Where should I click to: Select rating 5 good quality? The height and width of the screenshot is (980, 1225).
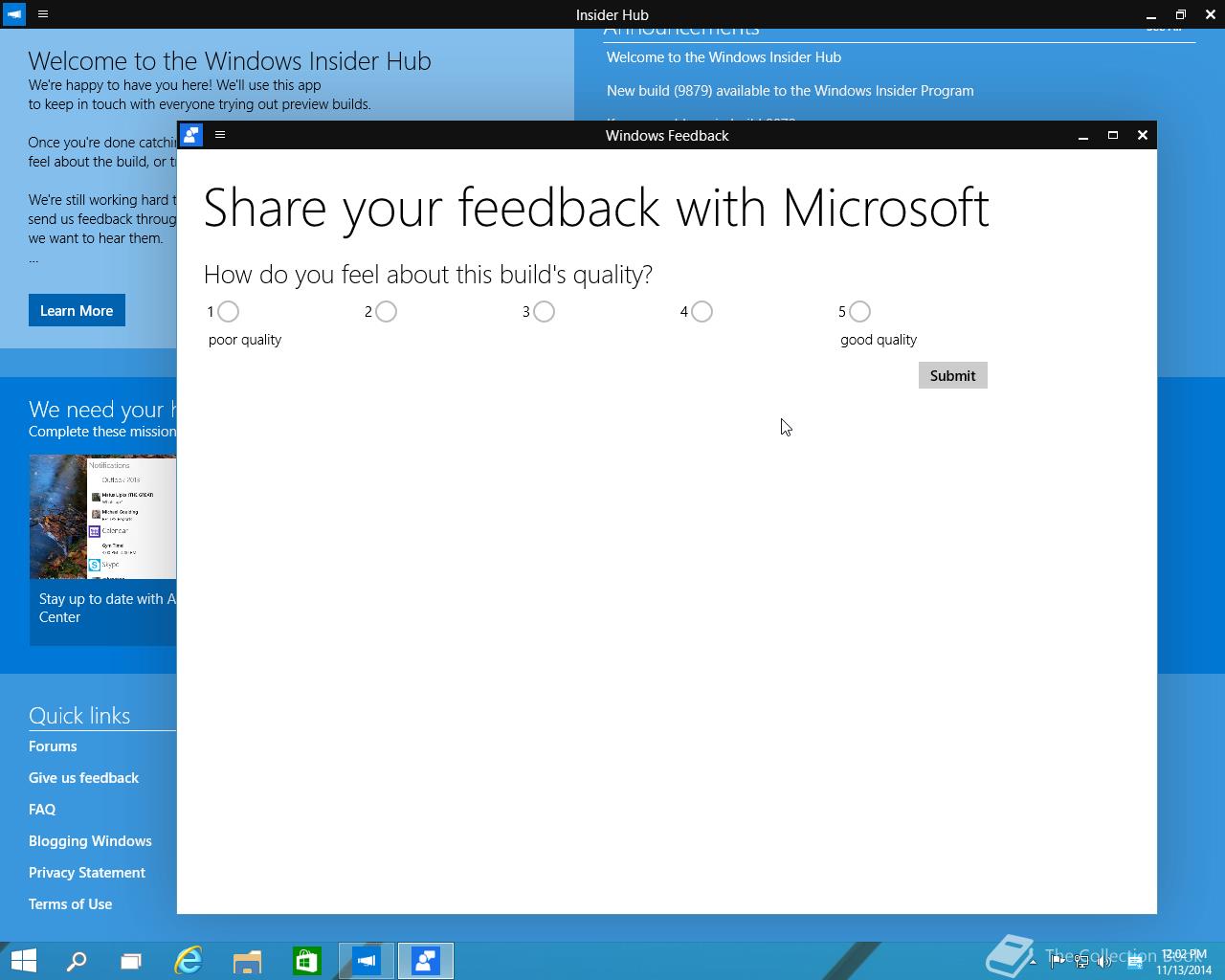859,311
